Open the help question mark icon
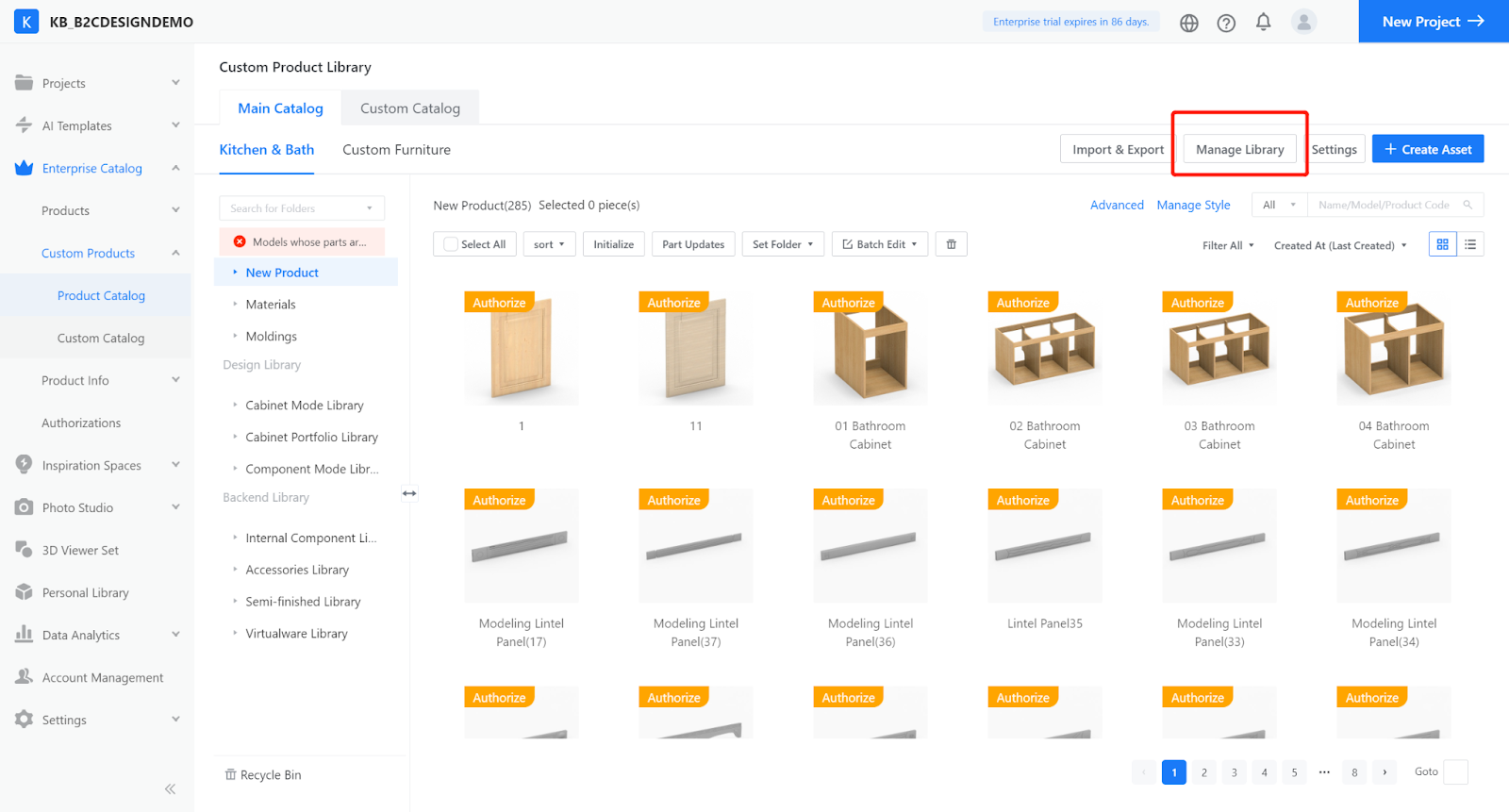Screen dimensions: 1509x812 point(1226,23)
